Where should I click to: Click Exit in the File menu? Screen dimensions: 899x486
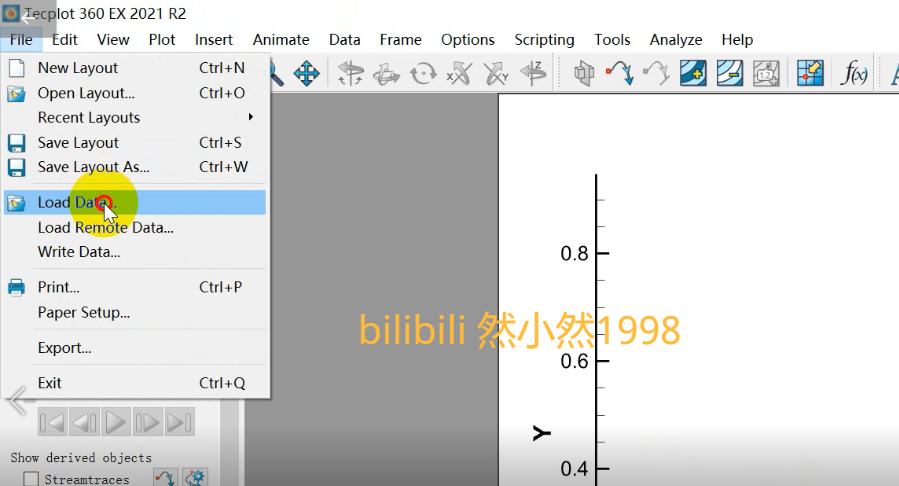coord(135,383)
